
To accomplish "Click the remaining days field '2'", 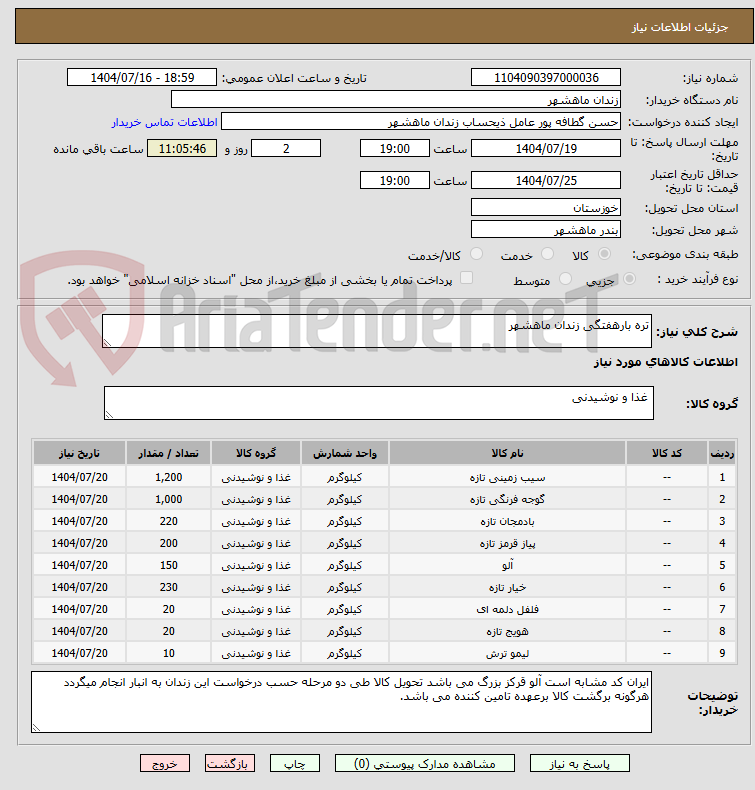I will pos(286,149).
